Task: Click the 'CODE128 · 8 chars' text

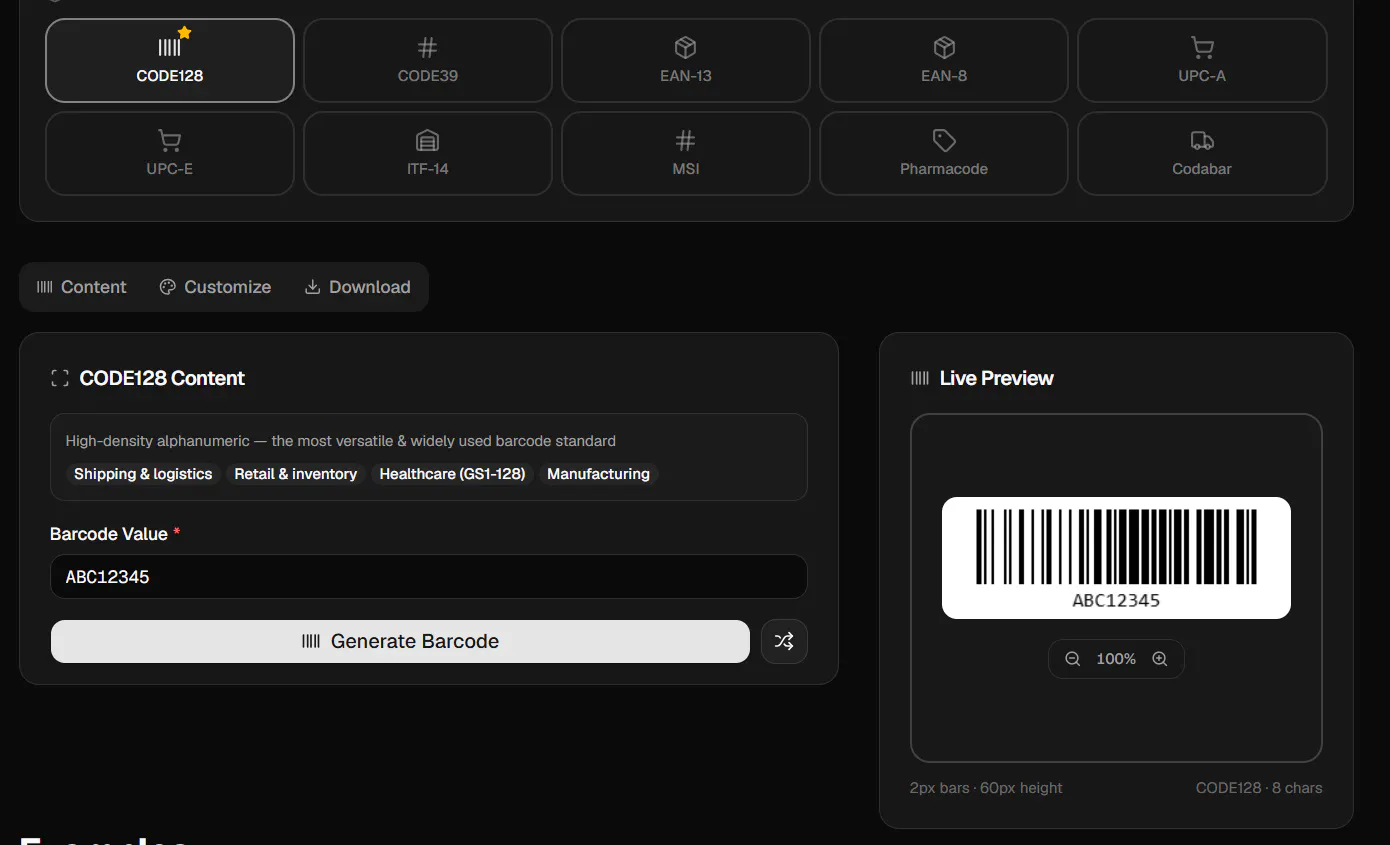Action: tap(1259, 788)
